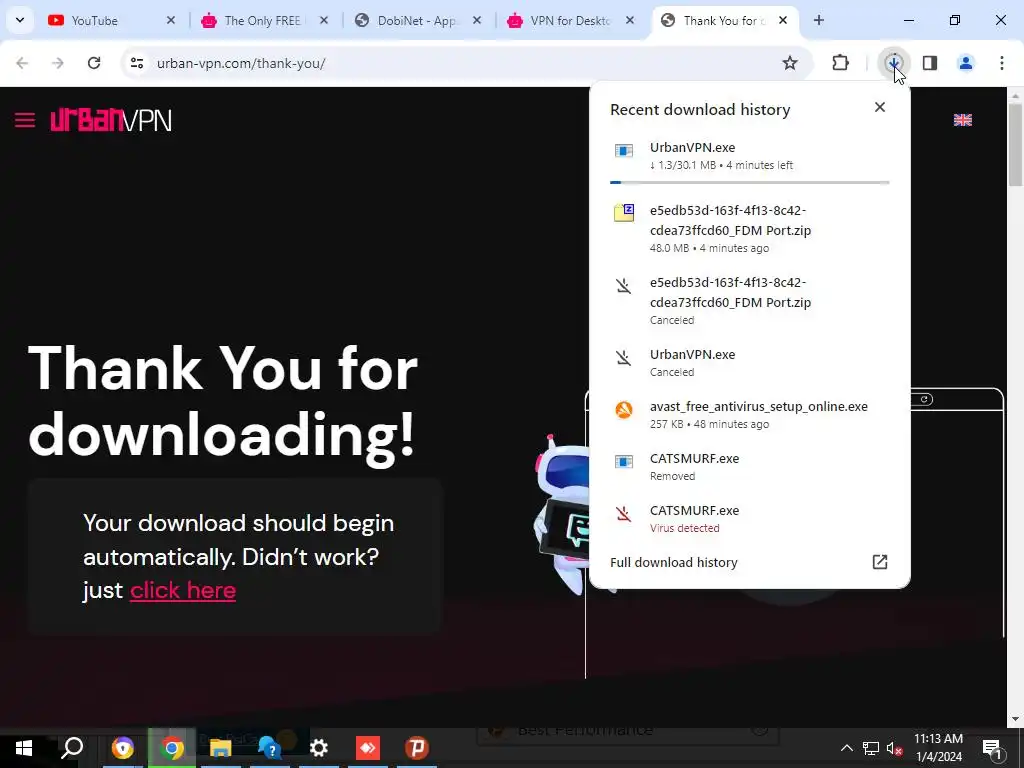Open full download history external link icon
Viewport: 1024px width, 768px height.
coord(880,562)
